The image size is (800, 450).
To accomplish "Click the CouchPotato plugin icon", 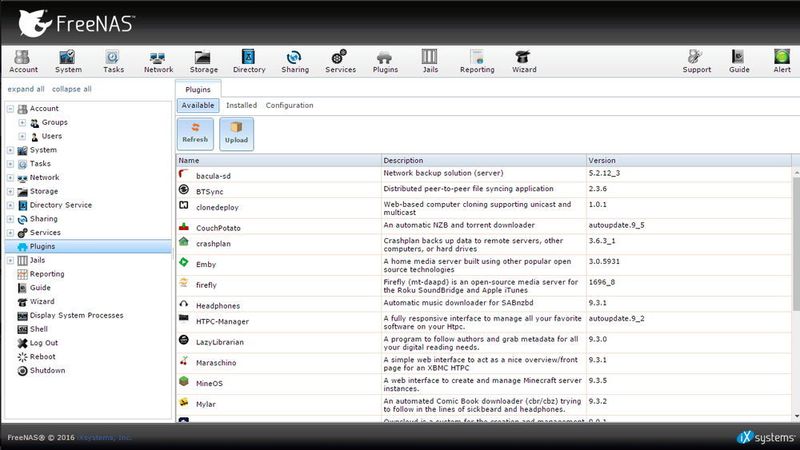I will point(184,227).
